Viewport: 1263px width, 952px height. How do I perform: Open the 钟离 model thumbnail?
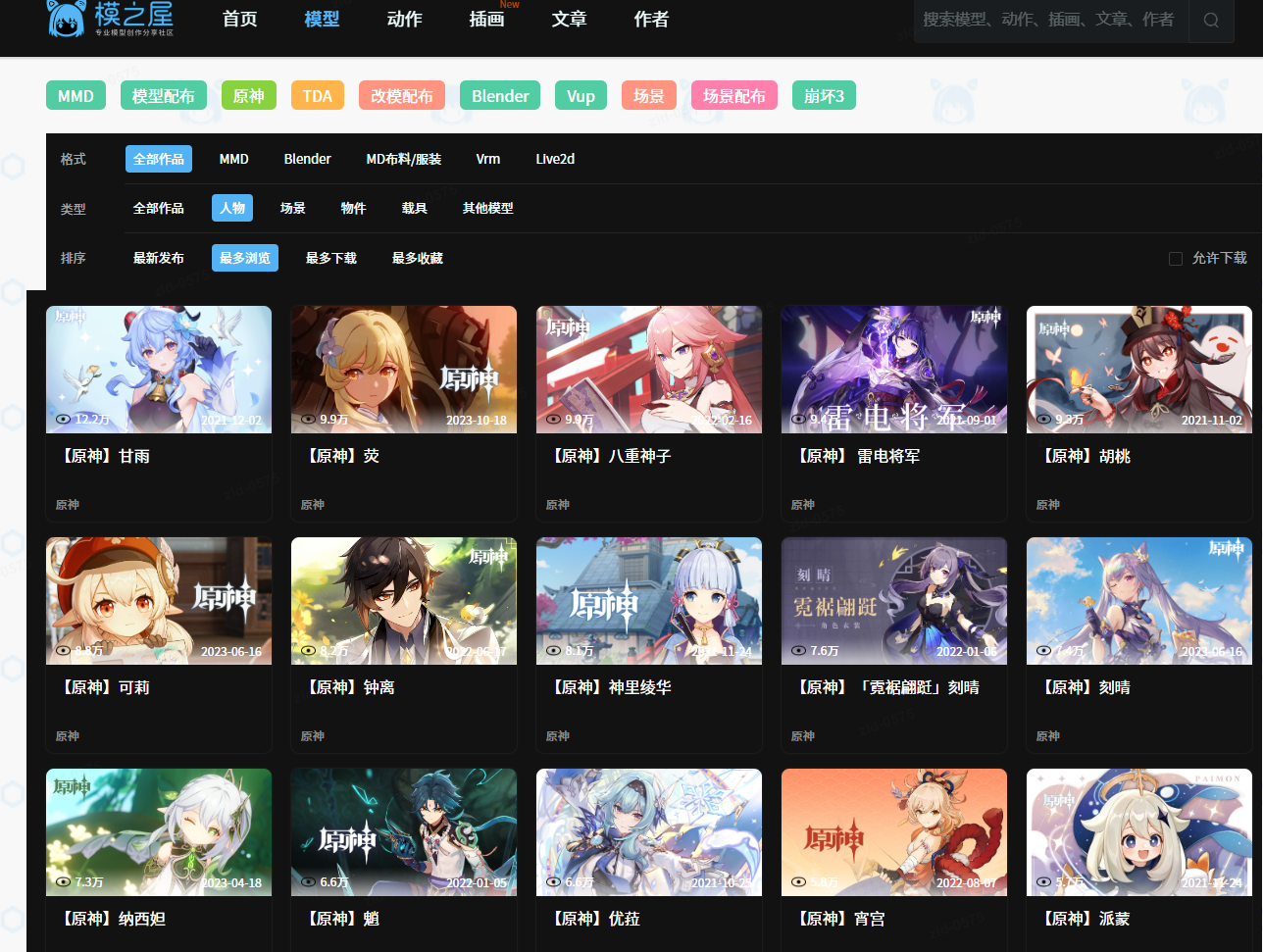pos(404,601)
